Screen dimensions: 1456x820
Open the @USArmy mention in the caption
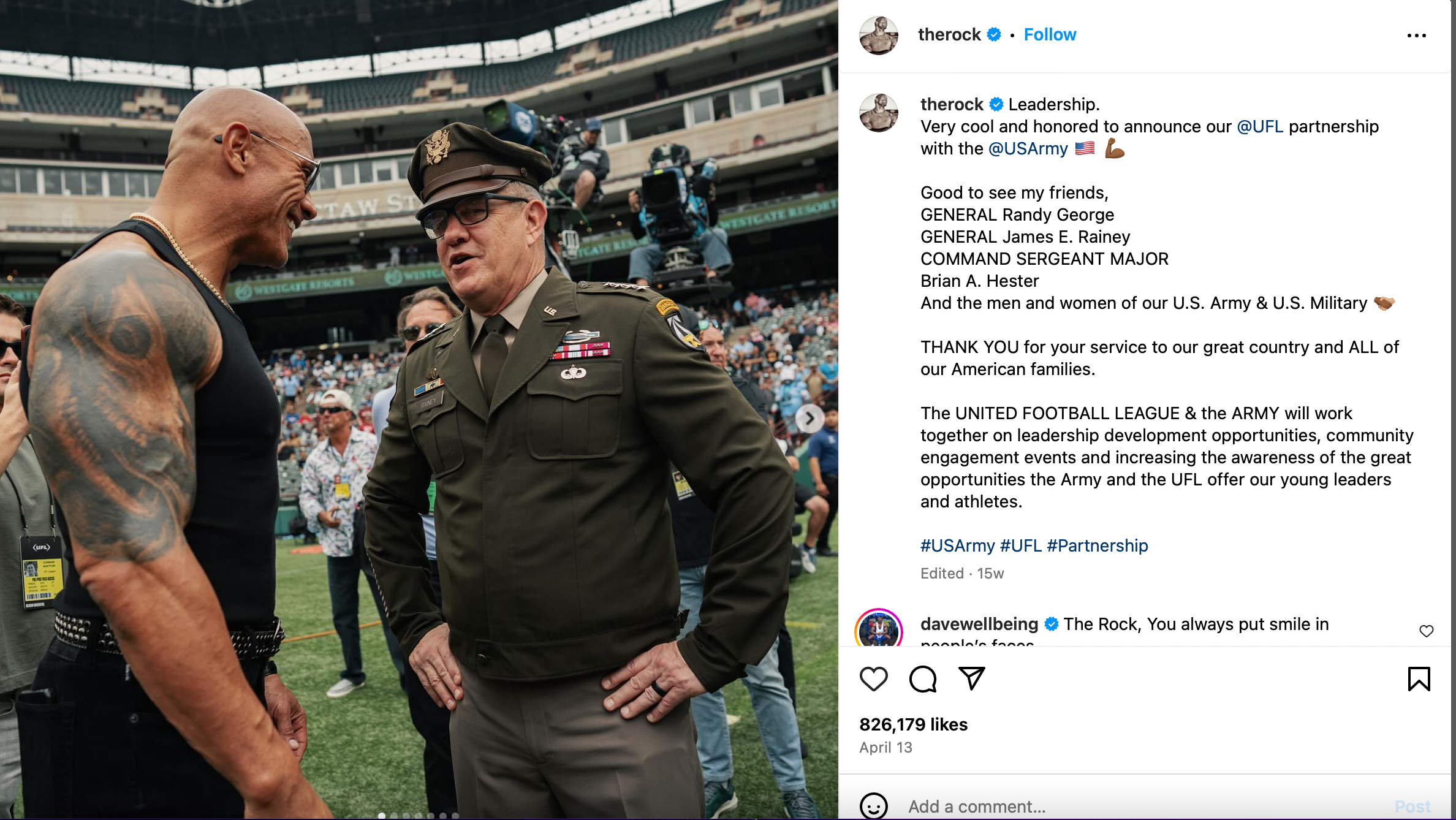[1029, 148]
